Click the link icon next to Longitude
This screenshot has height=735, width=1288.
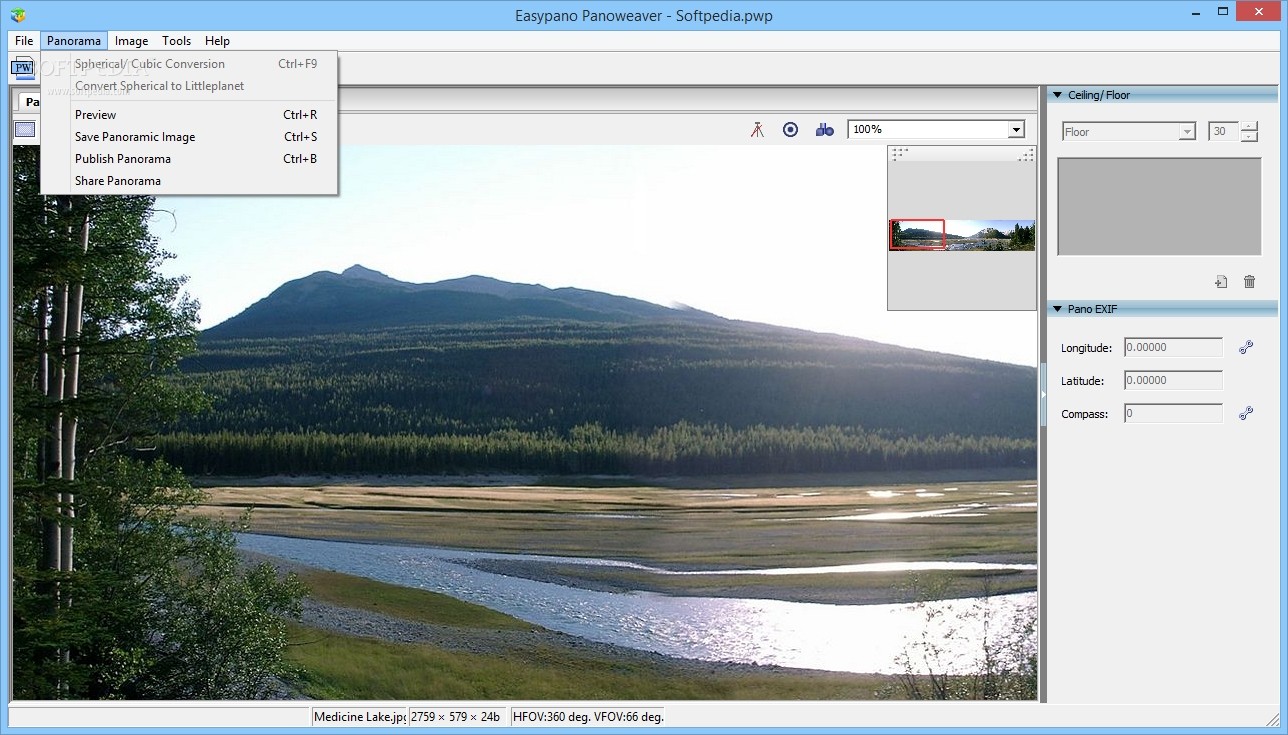pyautogui.click(x=1246, y=347)
